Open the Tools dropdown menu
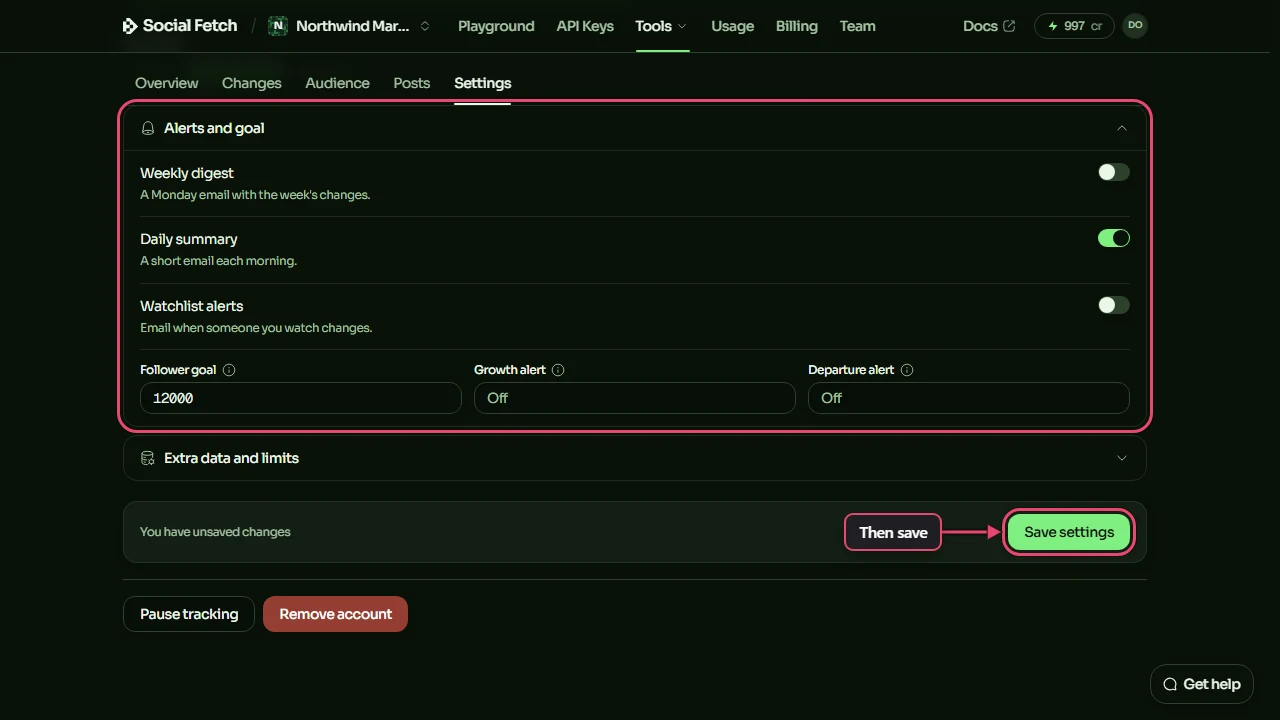 tap(661, 26)
